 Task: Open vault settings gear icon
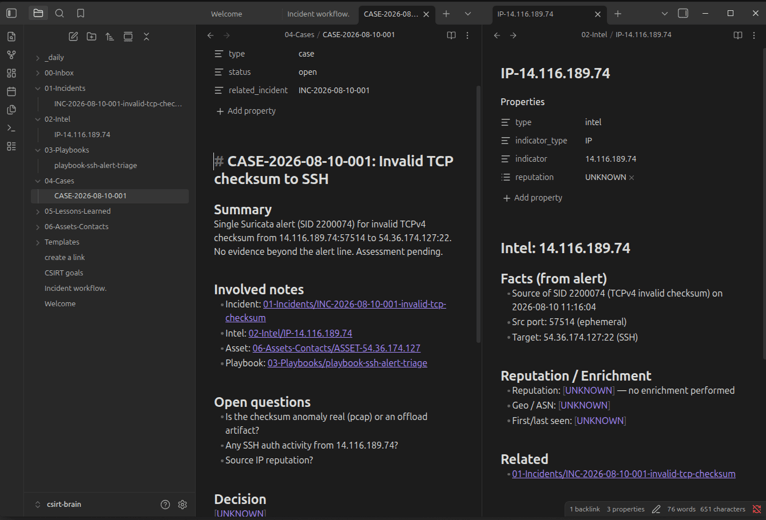183,504
